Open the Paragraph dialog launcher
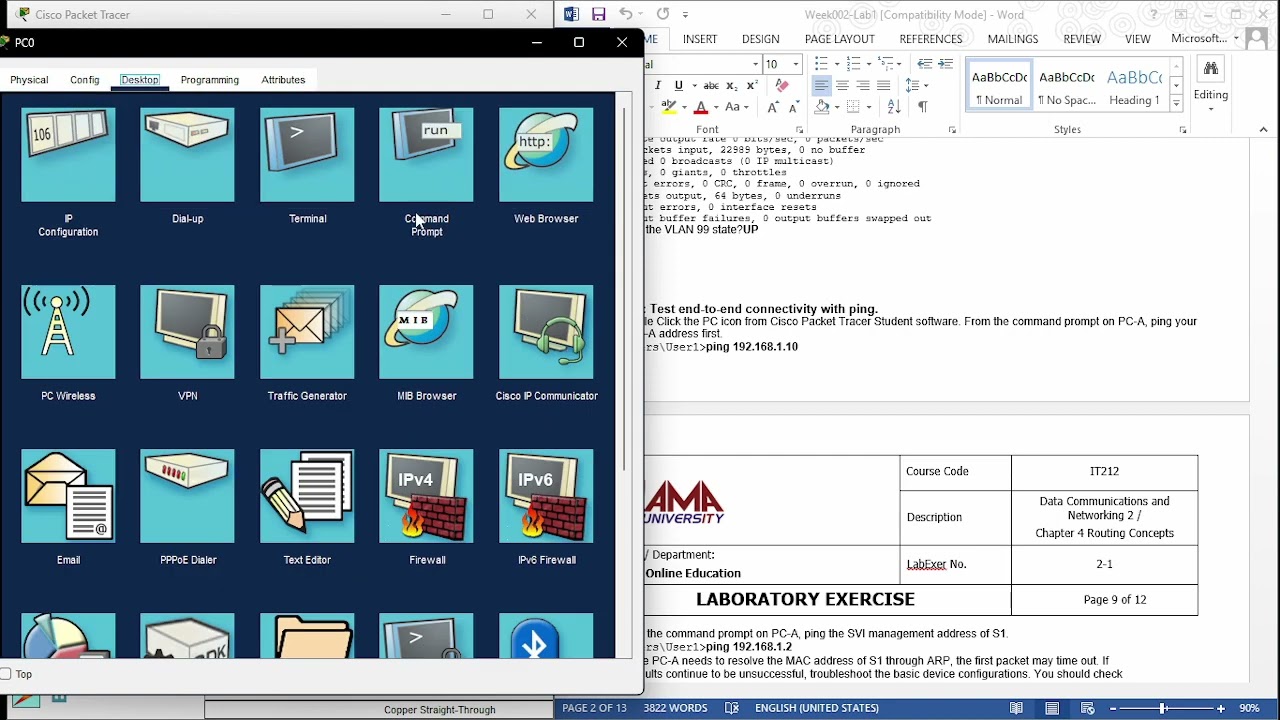This screenshot has height=720, width=1280. pyautogui.click(x=952, y=130)
